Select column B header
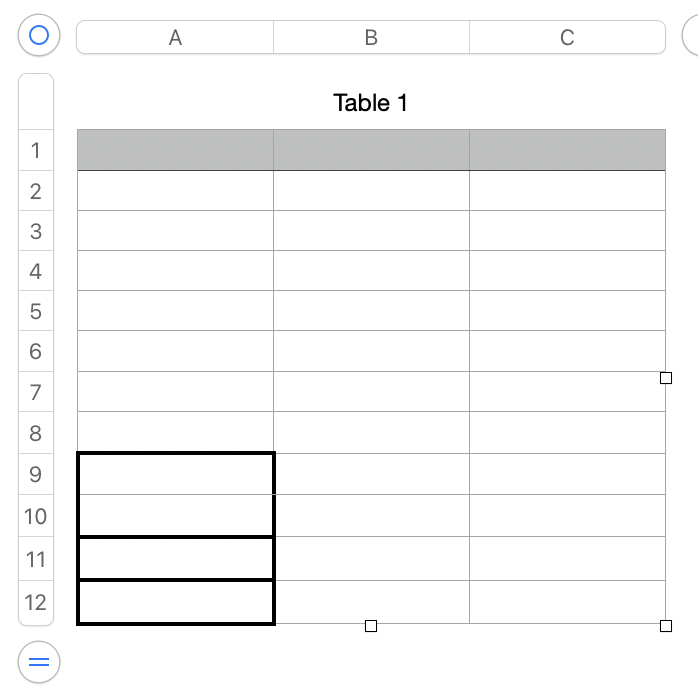The width and height of the screenshot is (698, 694). [x=371, y=37]
